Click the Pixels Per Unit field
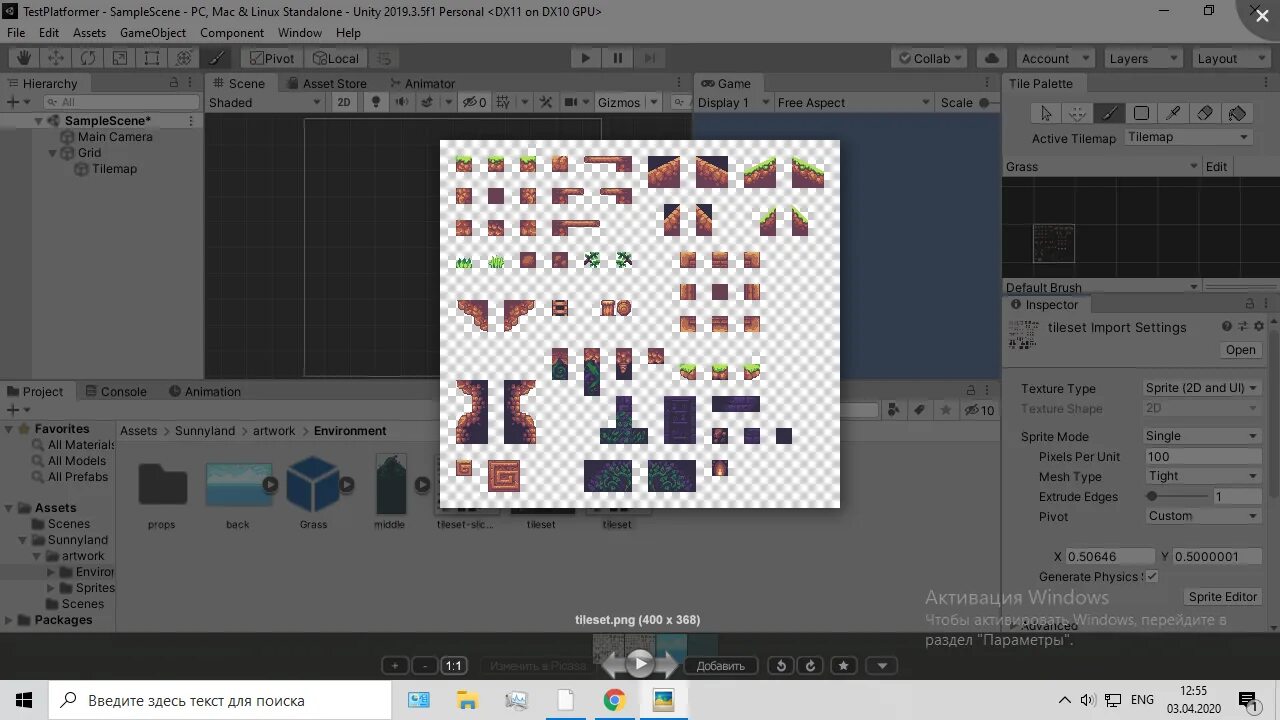This screenshot has width=1280, height=720. coord(1202,456)
